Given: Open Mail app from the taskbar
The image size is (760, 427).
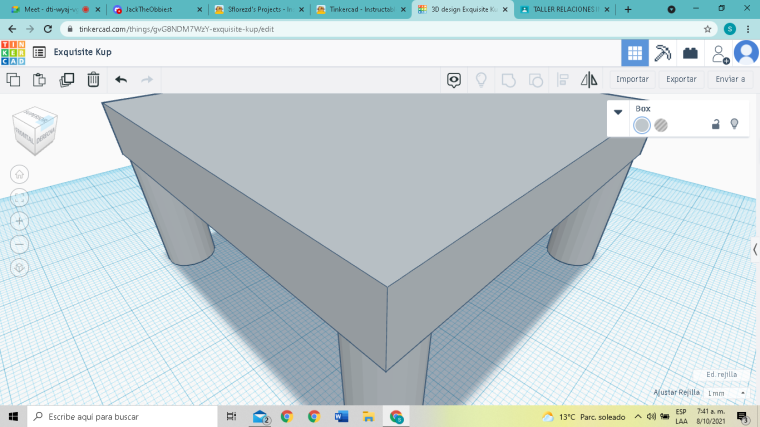Looking at the screenshot, I should coord(261,417).
